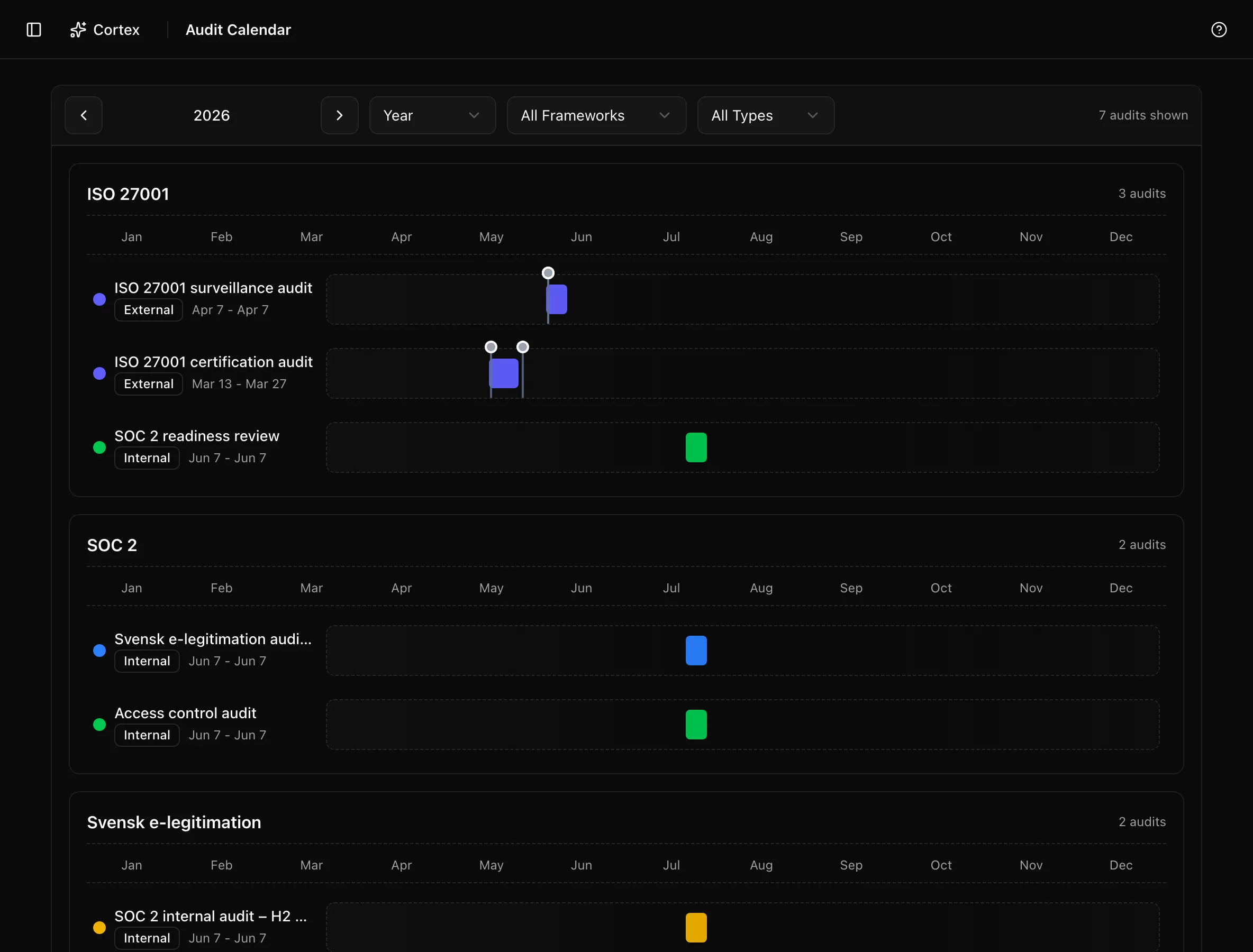Click 2 audits count in SOC 2 section

(1142, 545)
